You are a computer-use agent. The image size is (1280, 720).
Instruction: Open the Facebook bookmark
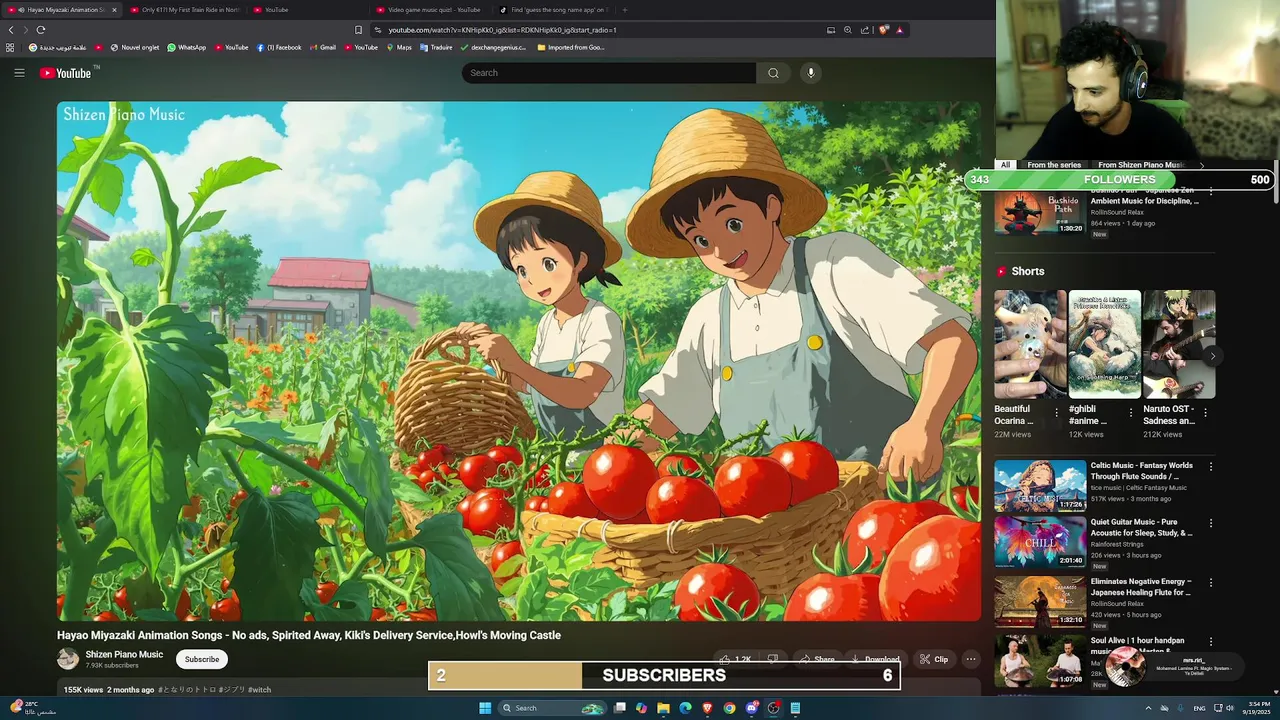(x=279, y=47)
